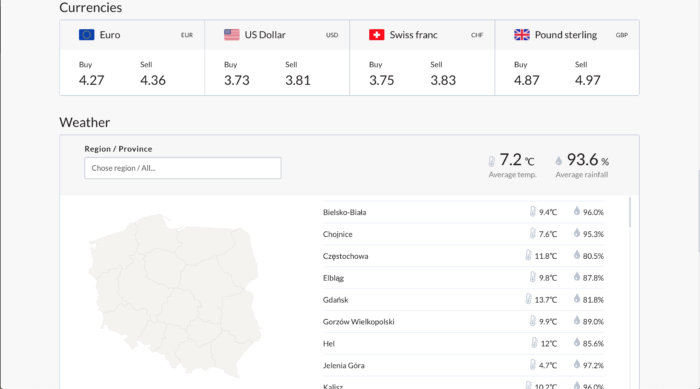Click the Euro buy rate 4.27

(x=92, y=80)
